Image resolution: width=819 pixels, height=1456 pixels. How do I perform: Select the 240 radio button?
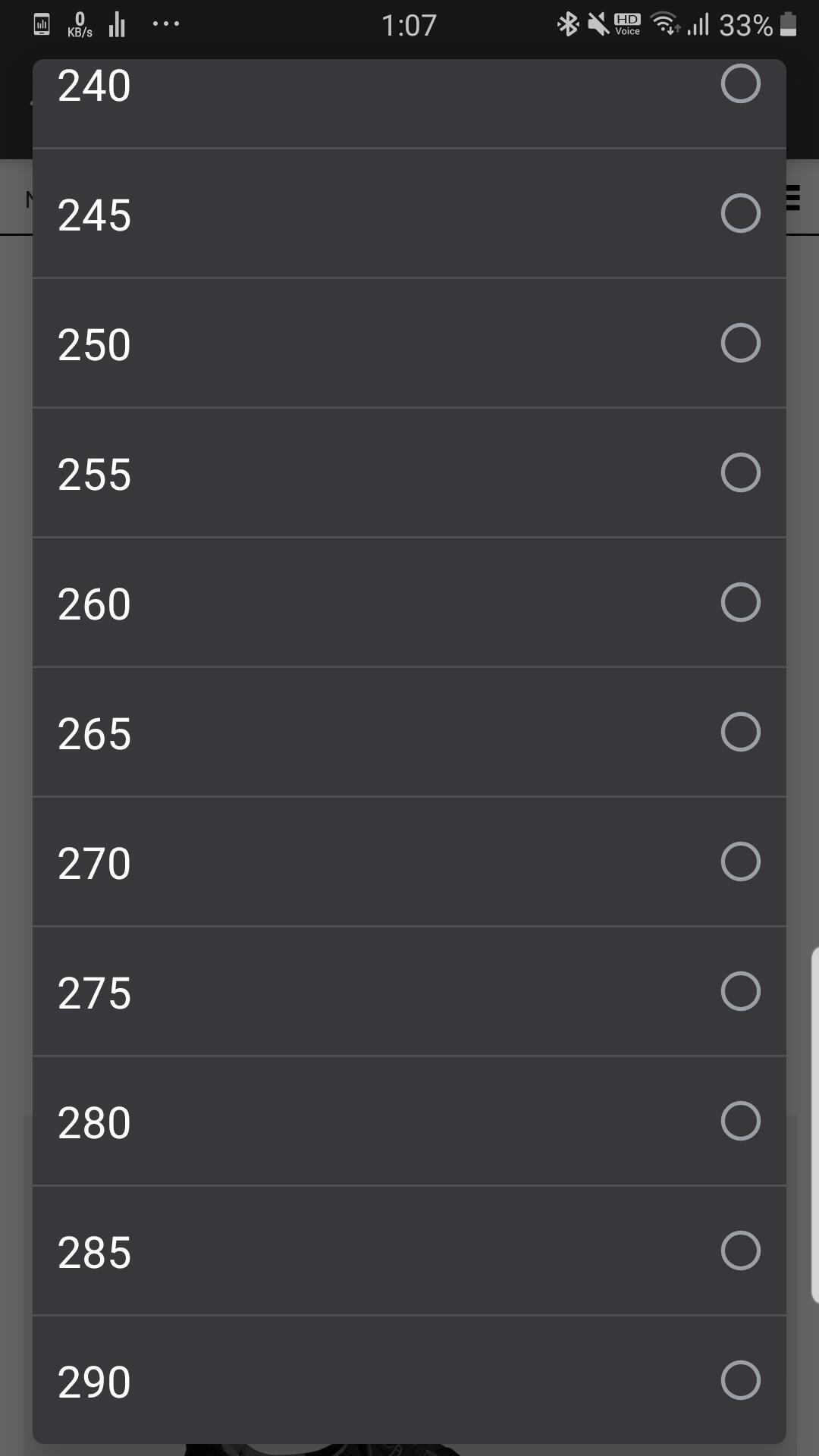tap(740, 83)
